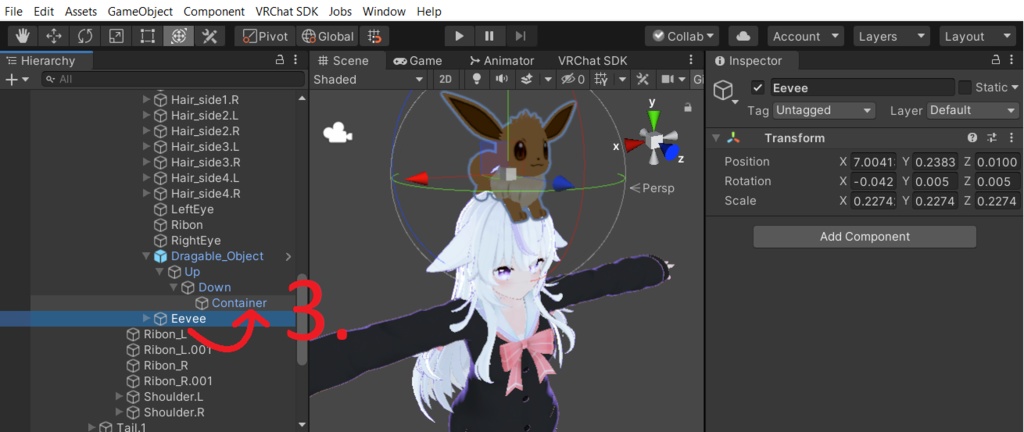Open the GameObject menu
Image resolution: width=1024 pixels, height=432 pixels.
(x=140, y=11)
